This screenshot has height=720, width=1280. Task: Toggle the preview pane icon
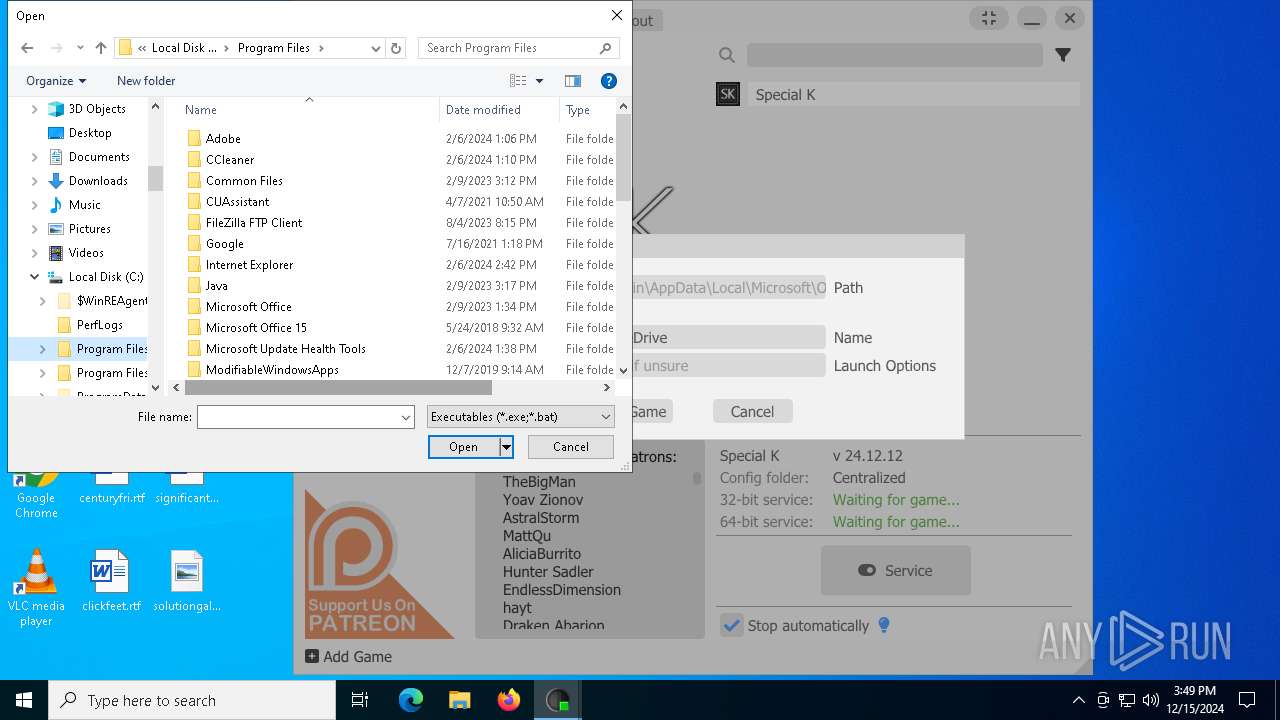(573, 81)
